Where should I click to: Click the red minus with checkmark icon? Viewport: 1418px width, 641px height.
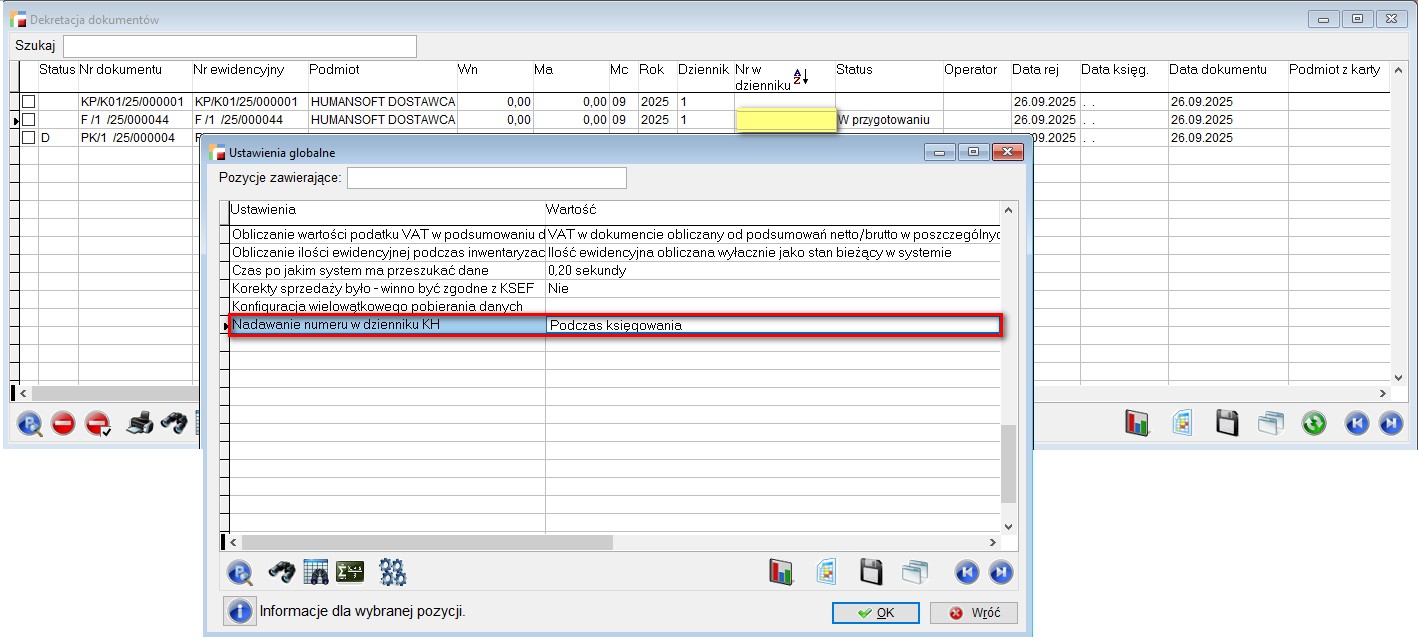(97, 424)
